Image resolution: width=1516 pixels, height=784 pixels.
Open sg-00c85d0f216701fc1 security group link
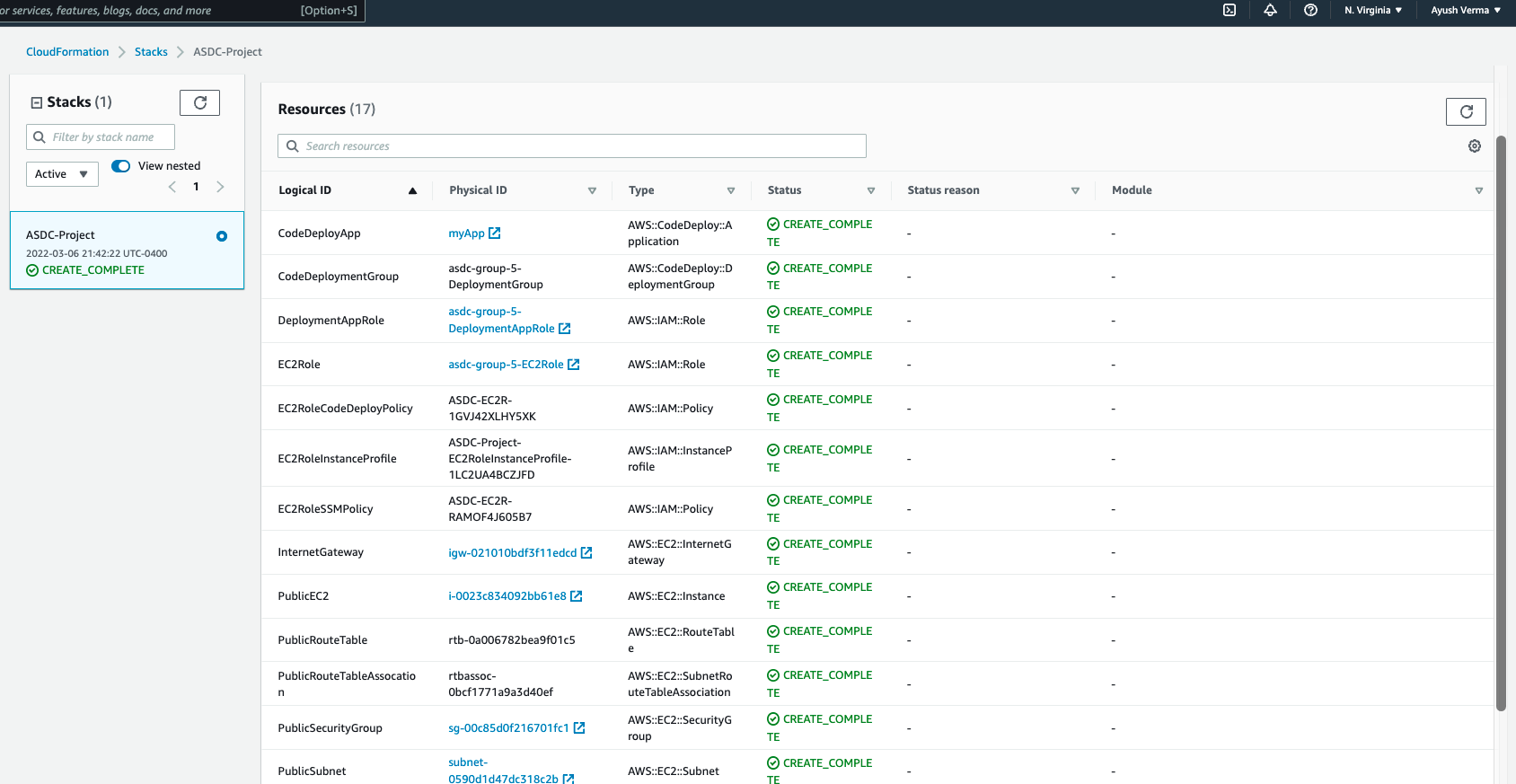[x=508, y=728]
